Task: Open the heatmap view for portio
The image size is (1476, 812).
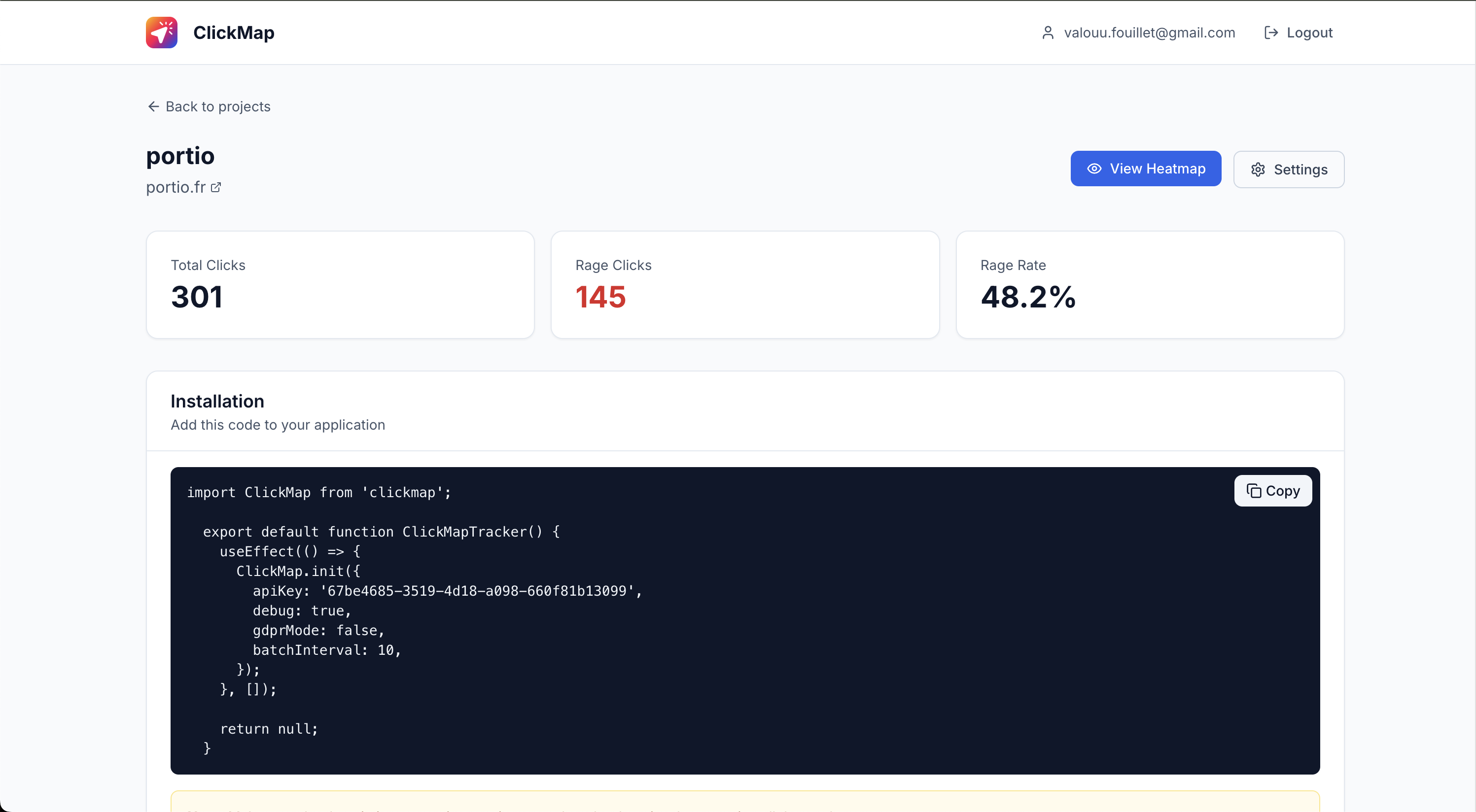Action: [x=1146, y=169]
